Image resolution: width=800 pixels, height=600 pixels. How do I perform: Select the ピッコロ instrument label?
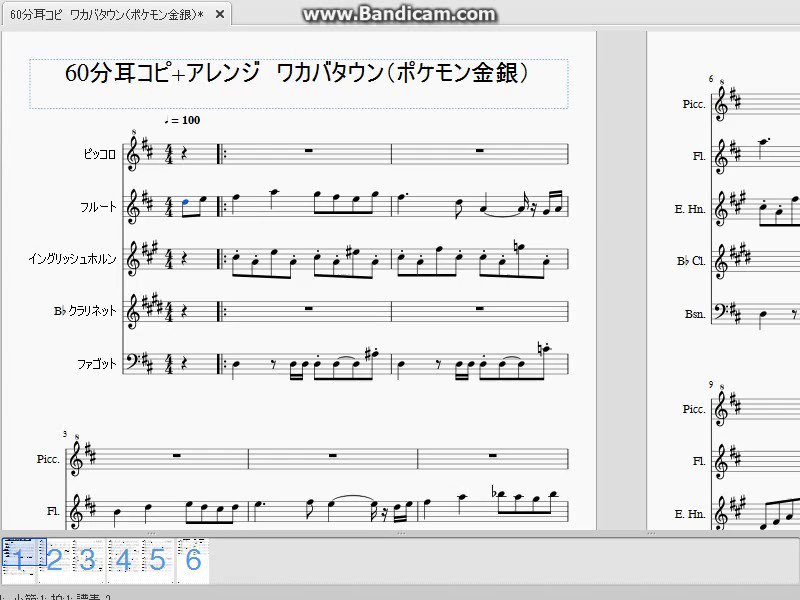coord(100,154)
